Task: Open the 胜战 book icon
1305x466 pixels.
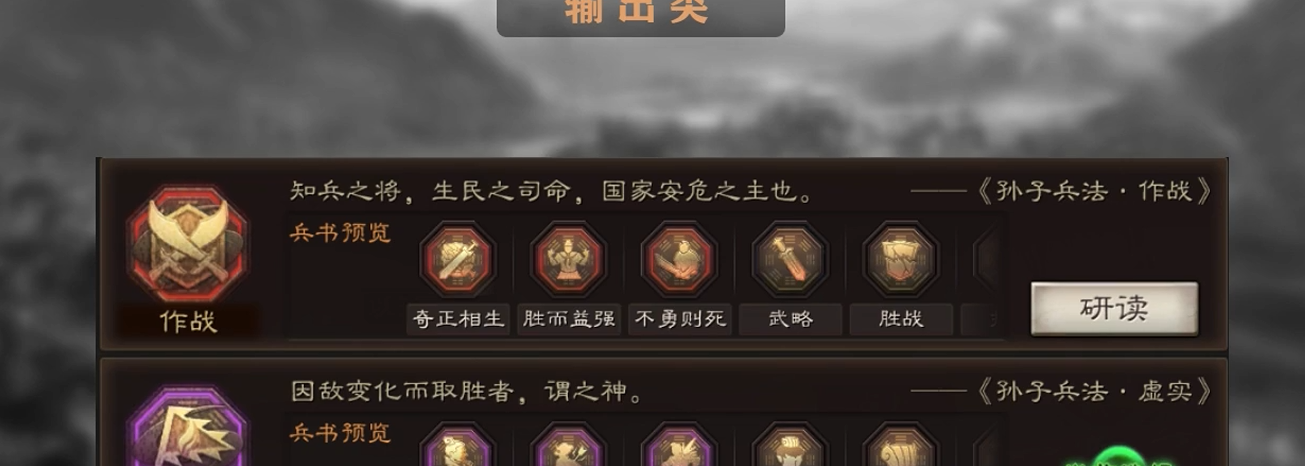Action: [901, 260]
